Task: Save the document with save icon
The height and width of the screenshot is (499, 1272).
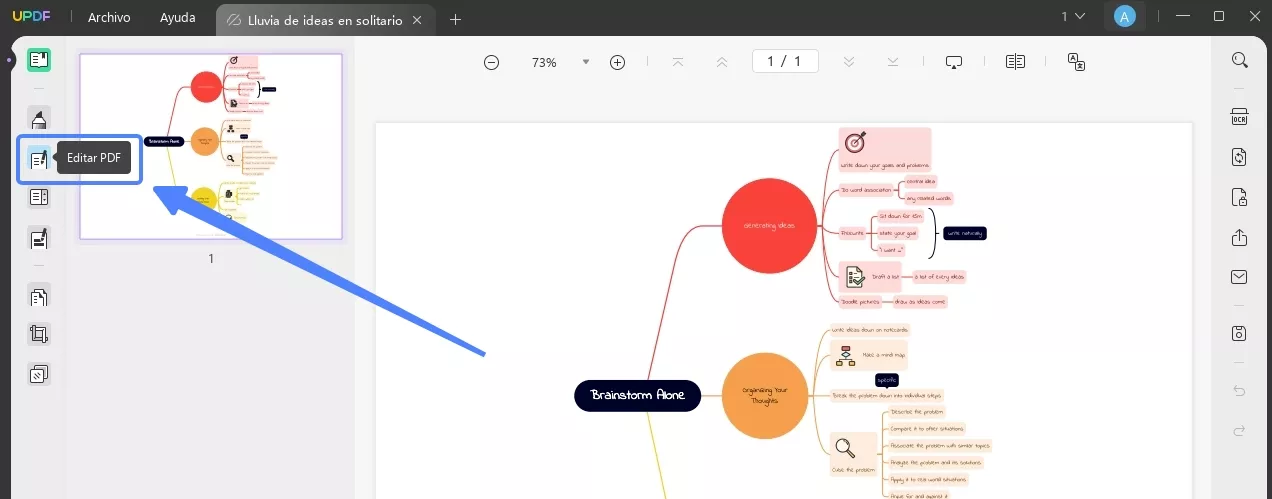Action: [x=1240, y=333]
